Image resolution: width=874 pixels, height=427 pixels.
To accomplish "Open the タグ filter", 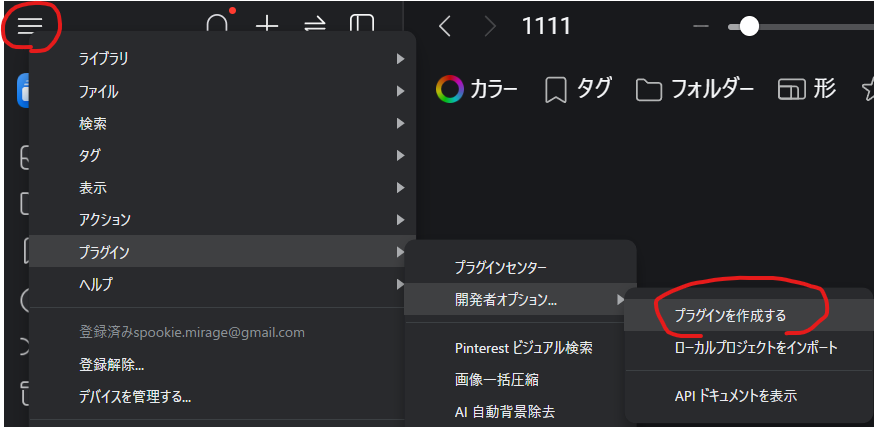I will (578, 89).
